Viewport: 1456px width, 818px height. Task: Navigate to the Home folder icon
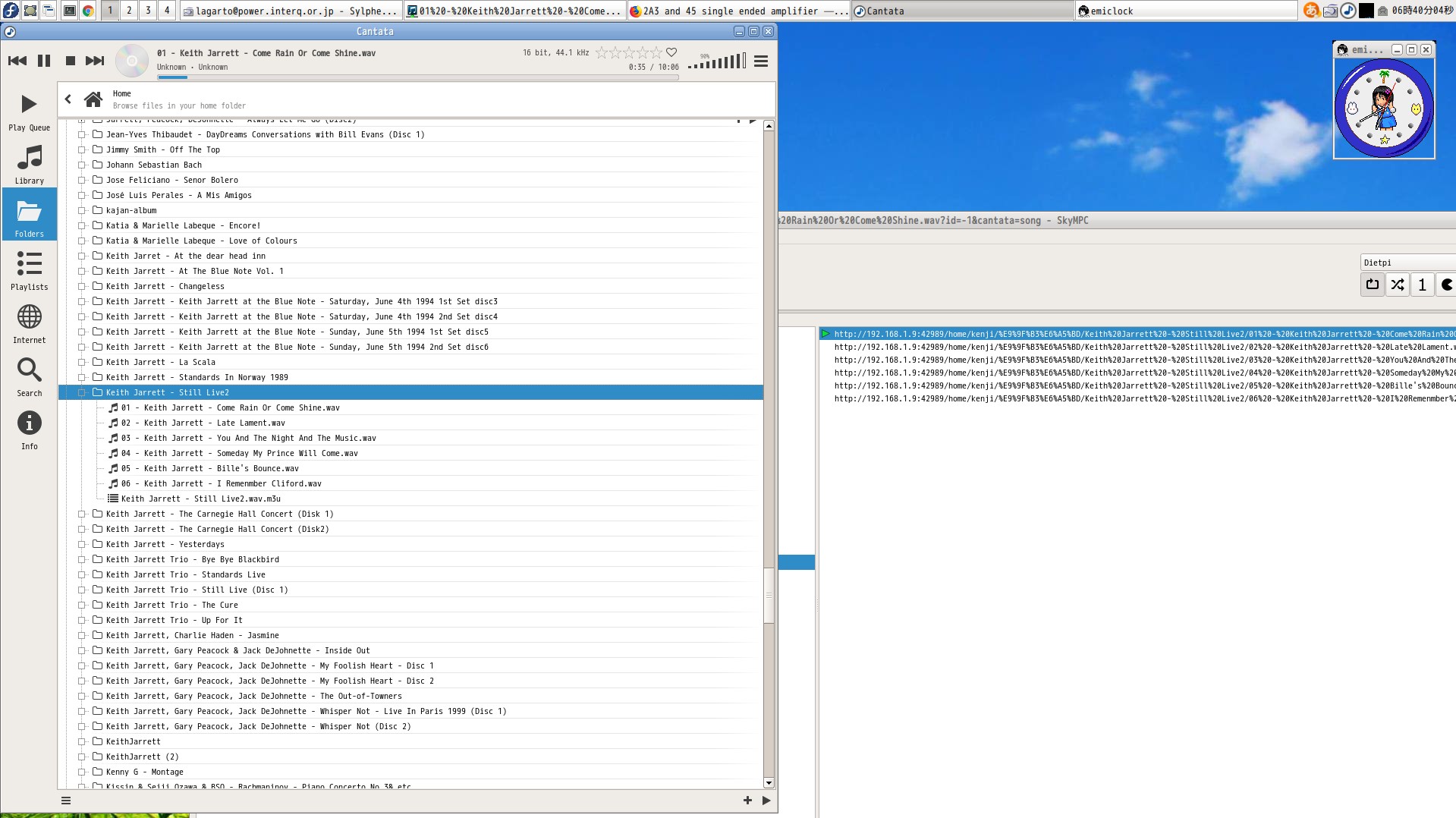pos(93,99)
